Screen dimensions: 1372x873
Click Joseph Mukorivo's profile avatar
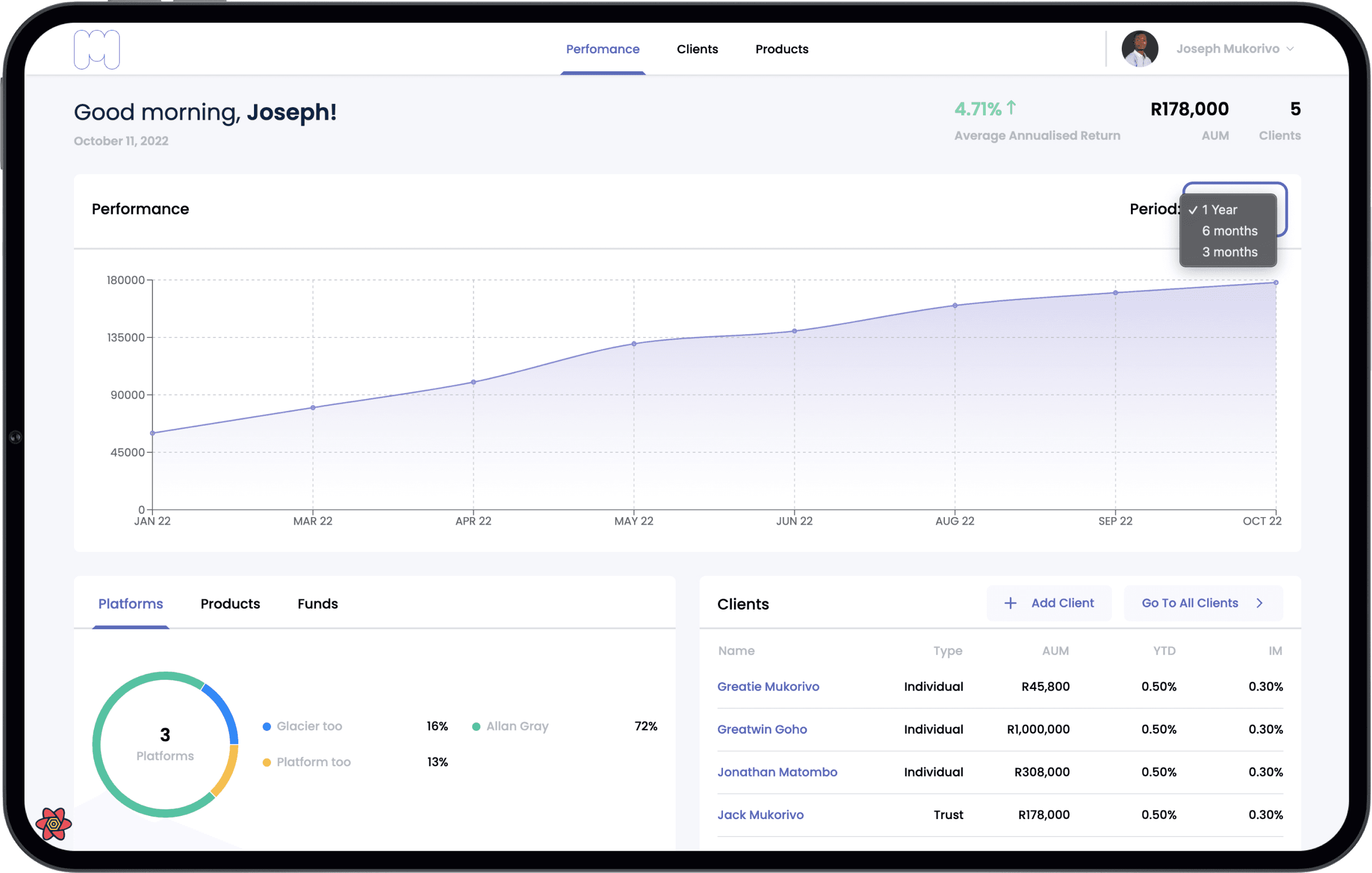point(1140,48)
